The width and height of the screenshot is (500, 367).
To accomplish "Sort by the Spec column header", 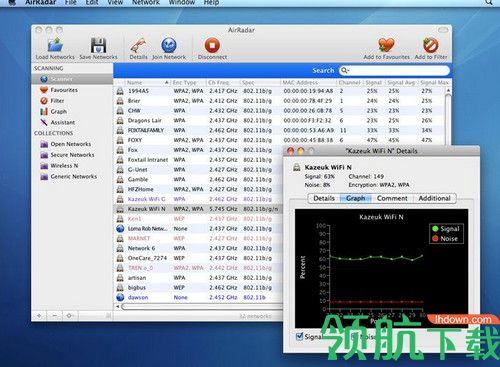I will click(260, 82).
